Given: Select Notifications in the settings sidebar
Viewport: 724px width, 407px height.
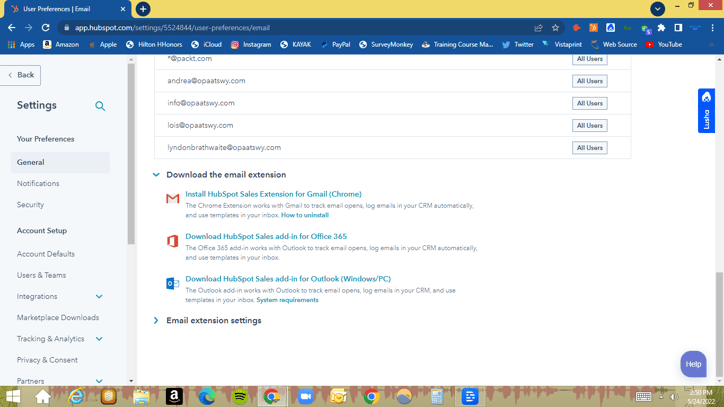Looking at the screenshot, I should [38, 184].
